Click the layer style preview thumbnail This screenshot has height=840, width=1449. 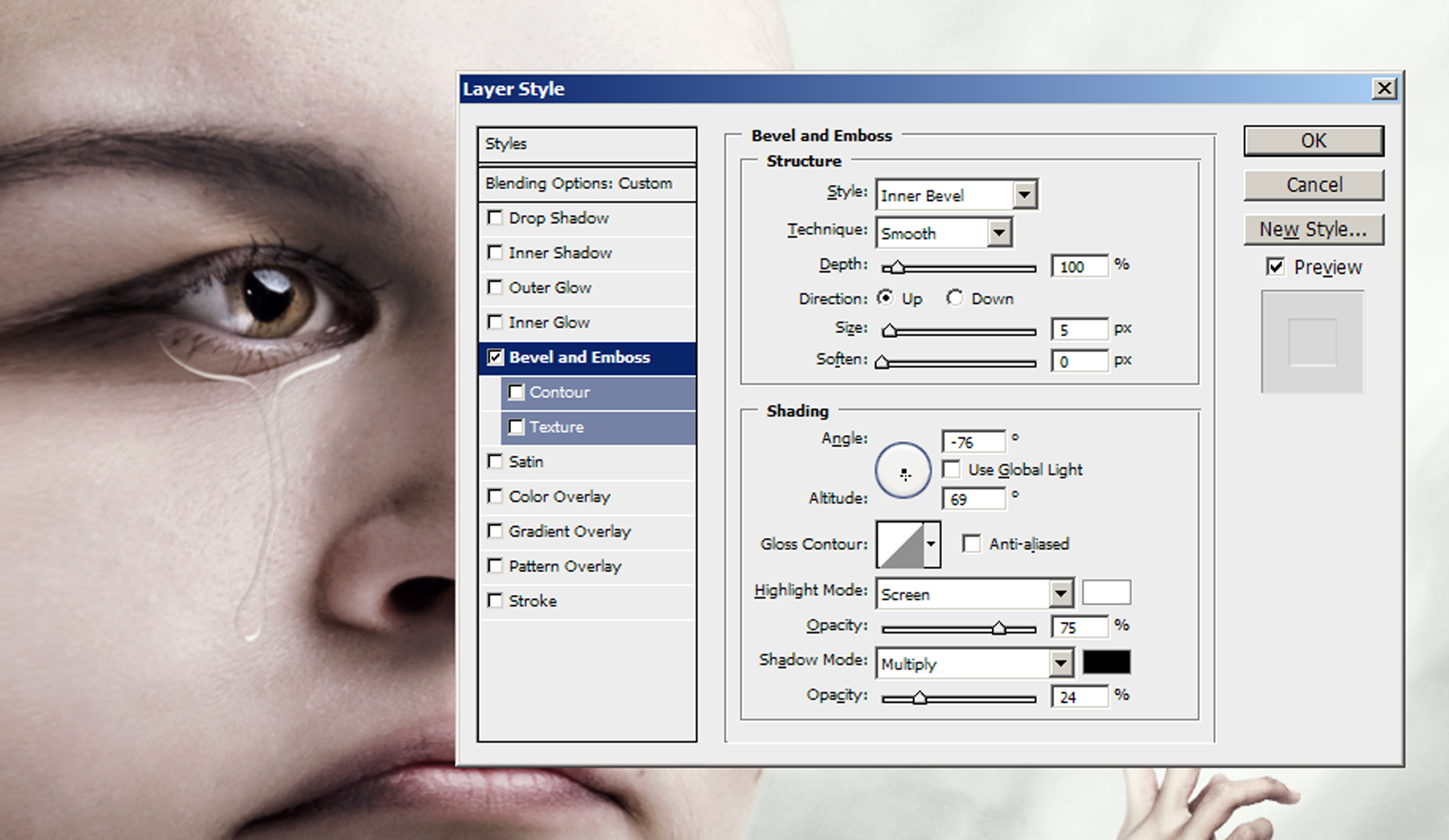click(x=1312, y=342)
